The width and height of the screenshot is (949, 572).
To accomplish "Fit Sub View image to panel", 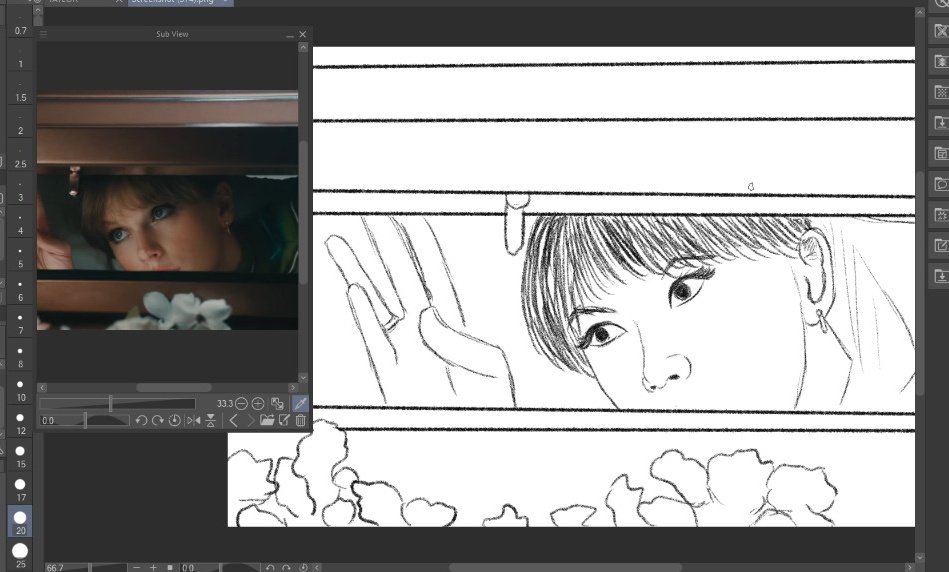I will click(x=277, y=404).
